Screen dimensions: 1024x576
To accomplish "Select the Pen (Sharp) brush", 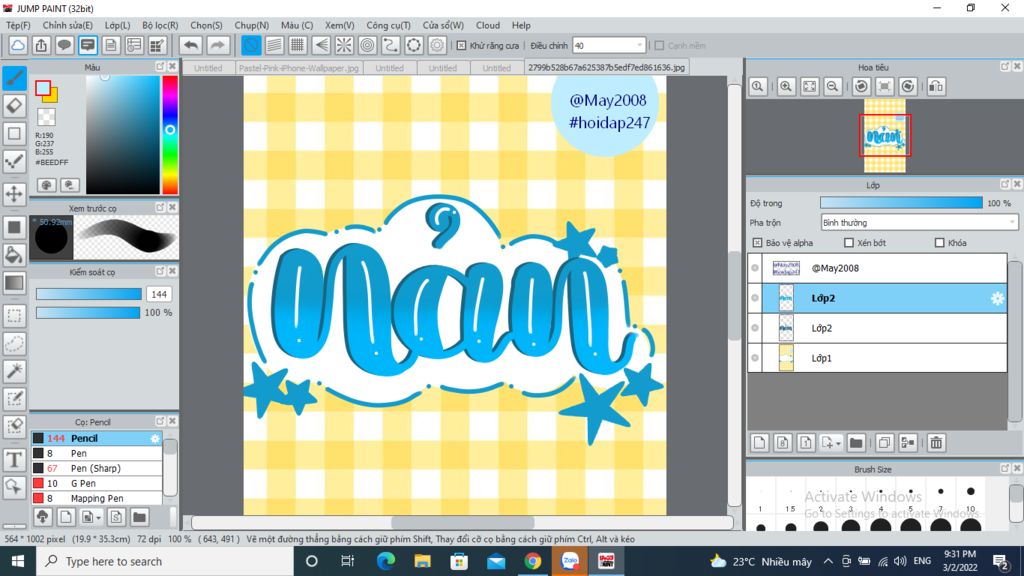I will click(97, 468).
